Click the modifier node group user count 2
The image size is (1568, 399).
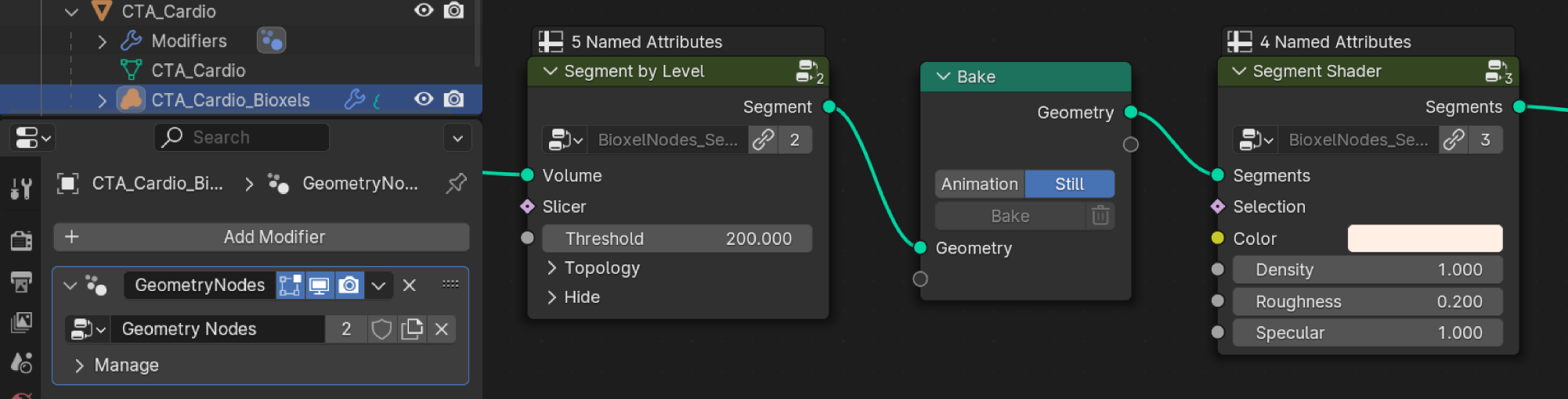point(346,329)
